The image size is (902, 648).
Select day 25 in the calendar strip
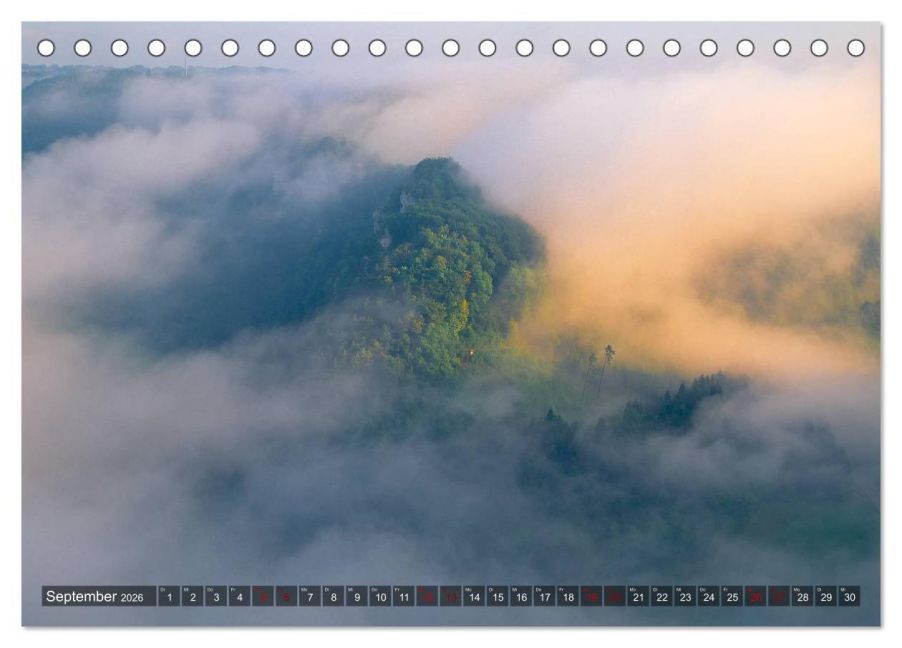point(732,597)
